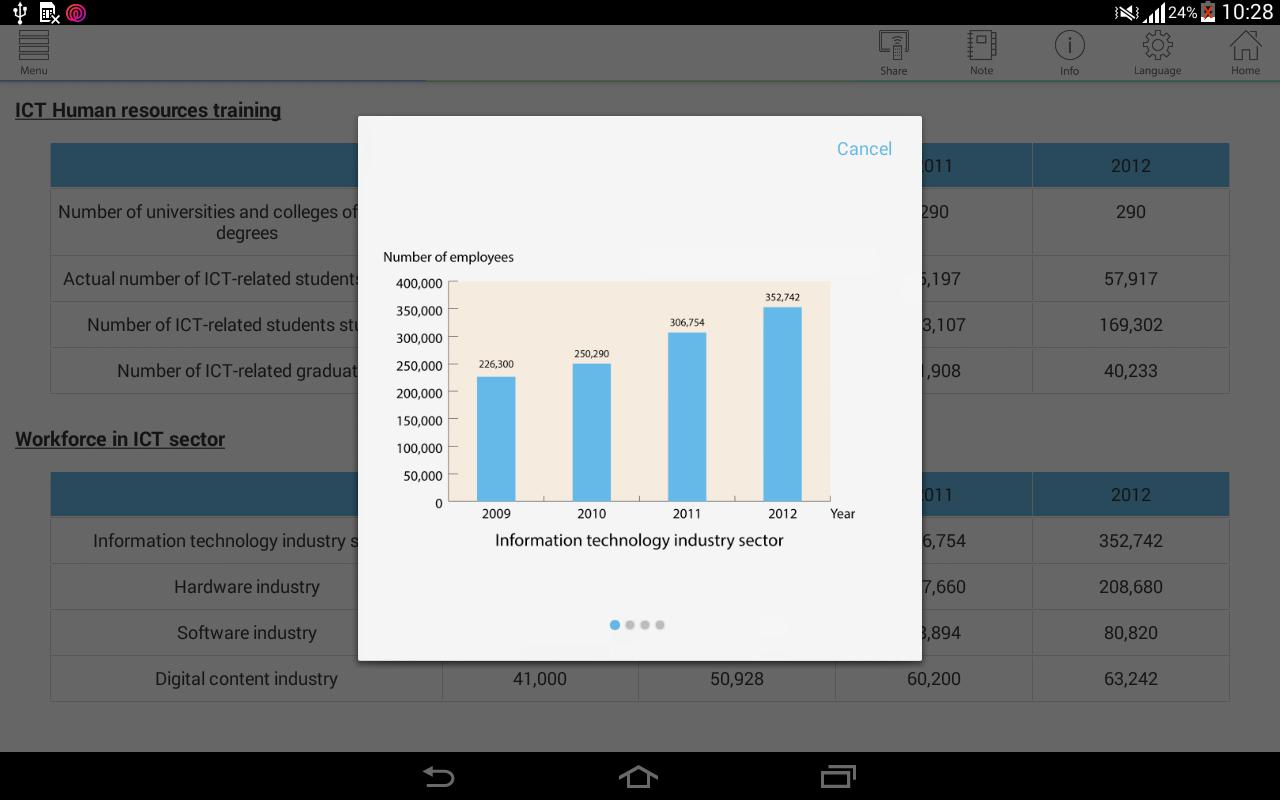
Task: Select first page indicator dot
Action: tap(615, 625)
